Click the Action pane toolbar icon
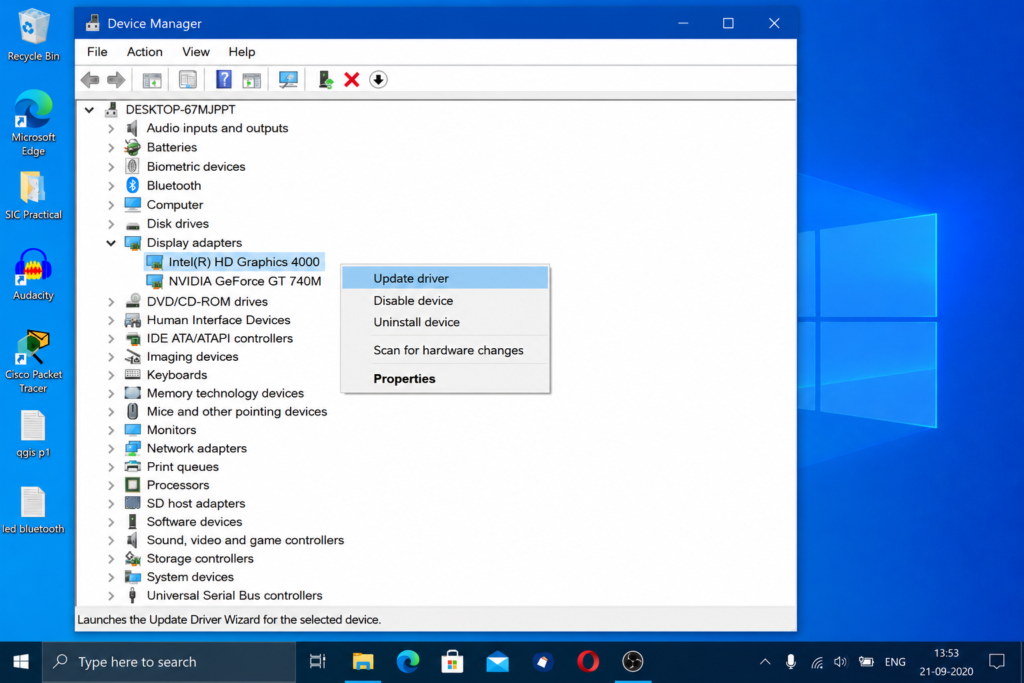The height and width of the screenshot is (683, 1024). 251,80
